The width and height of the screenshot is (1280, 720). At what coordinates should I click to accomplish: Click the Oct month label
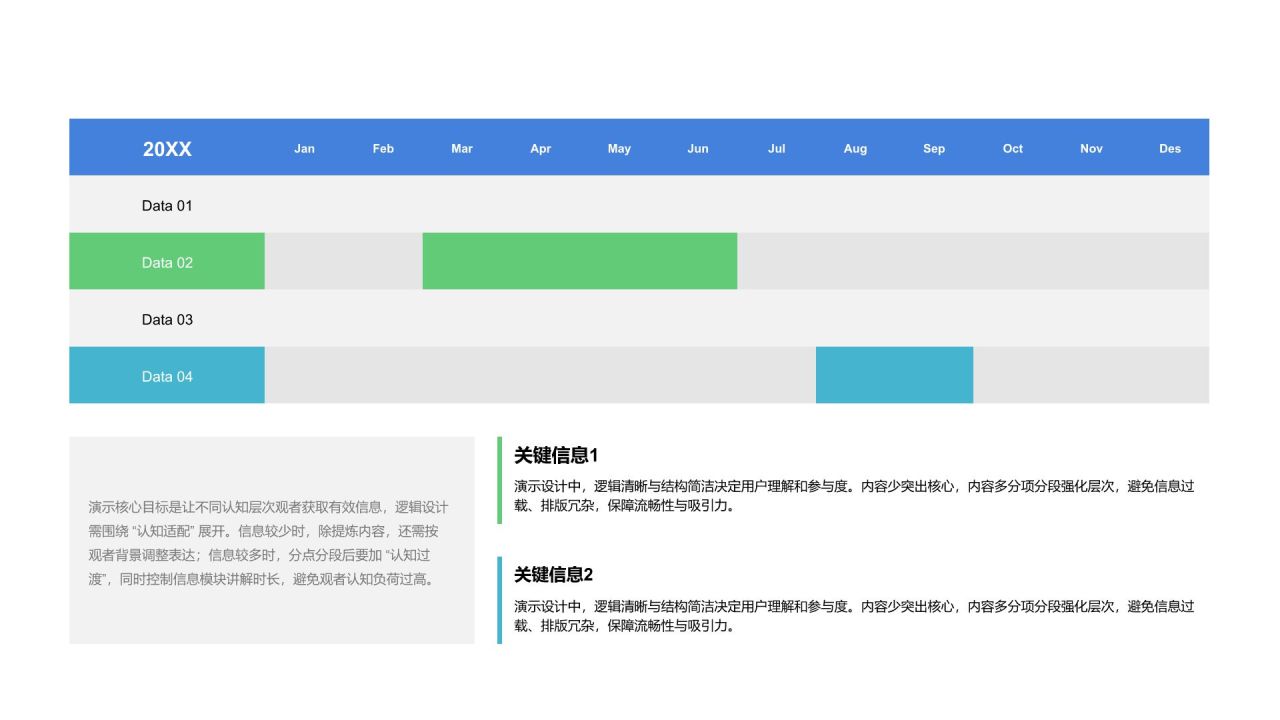click(1013, 149)
